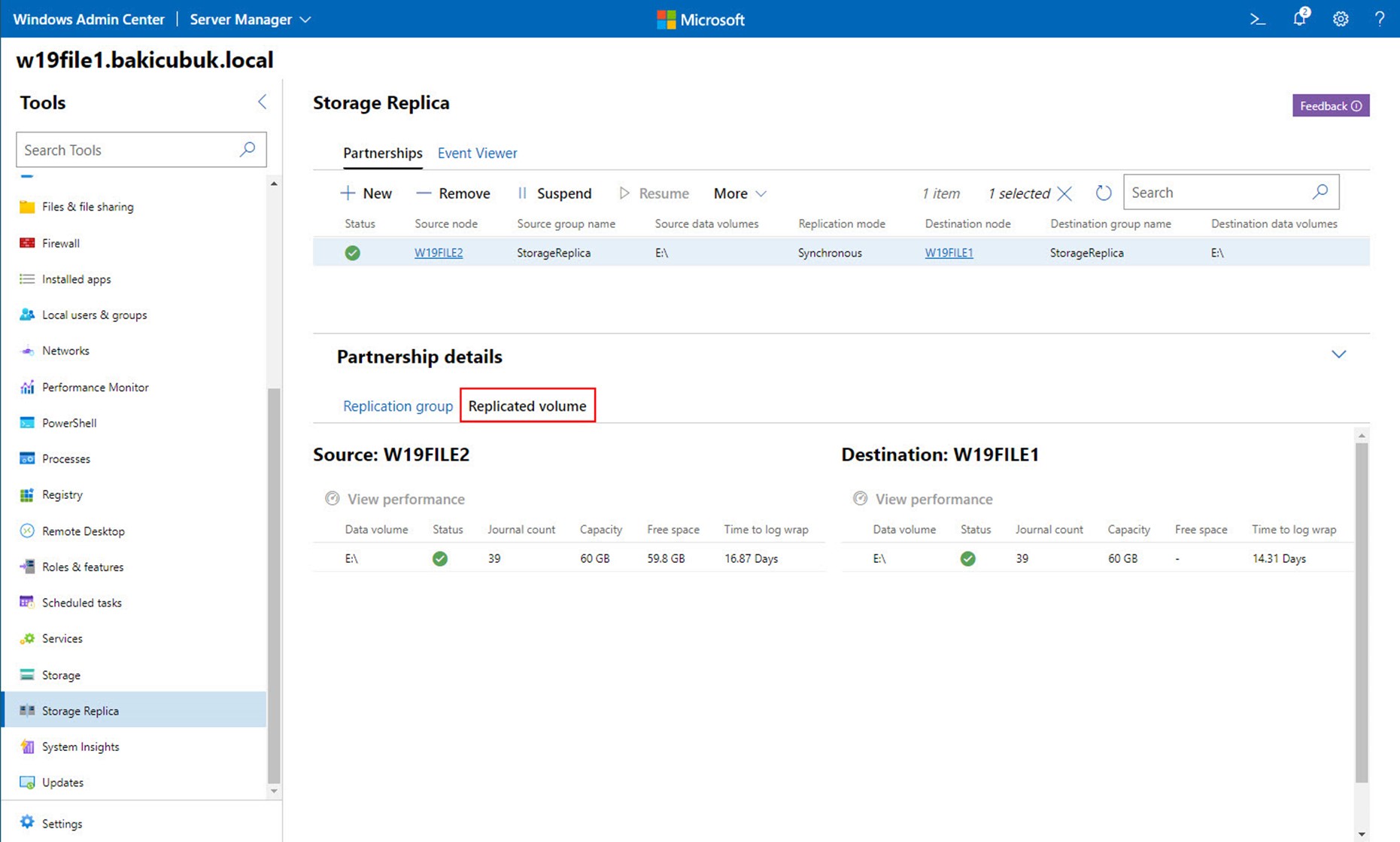The width and height of the screenshot is (1400, 842).
Task: Open the PowerShell console icon in header
Action: [x=1257, y=19]
